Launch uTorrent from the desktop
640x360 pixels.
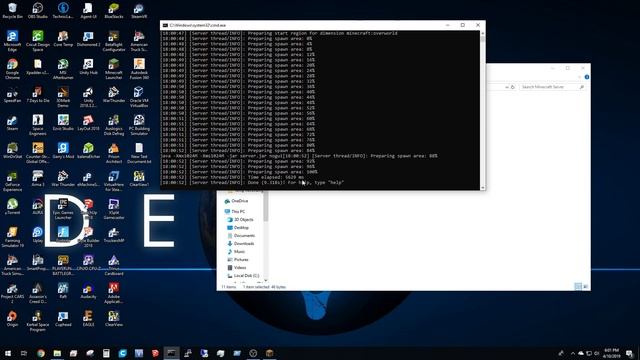(x=12, y=207)
